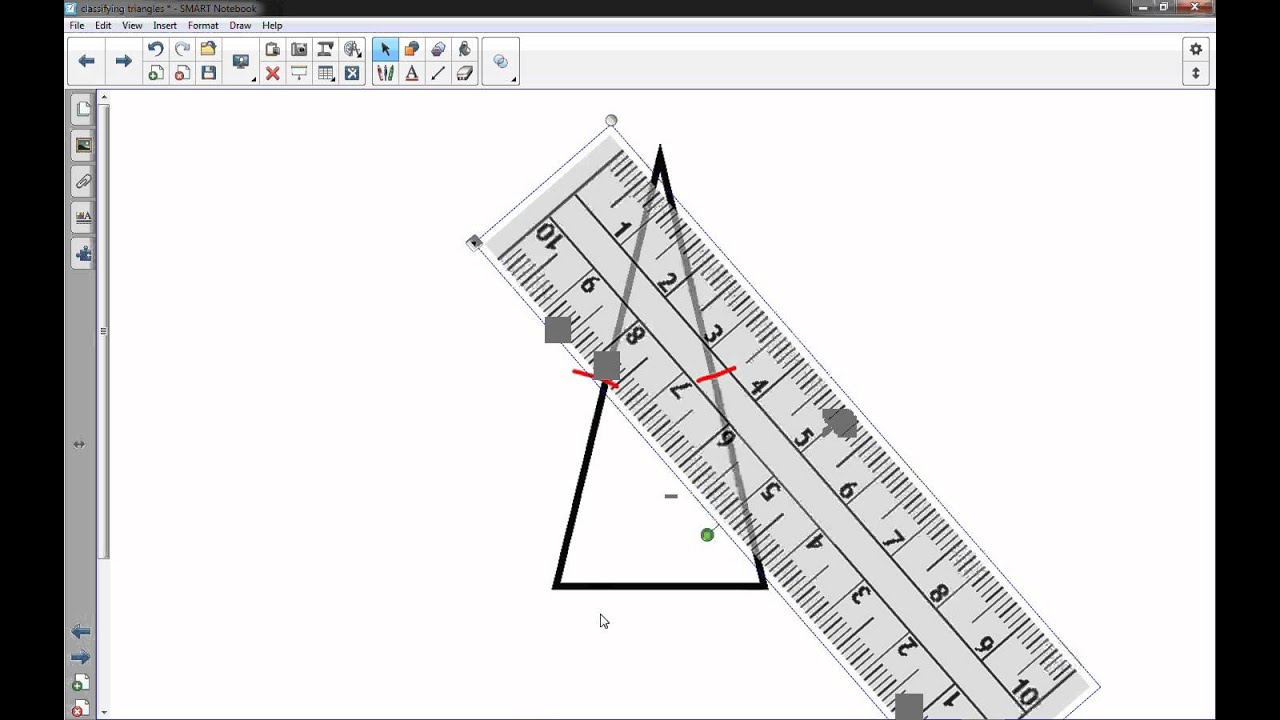This screenshot has width=1280, height=720.
Task: Select the Lines tool
Action: click(438, 73)
